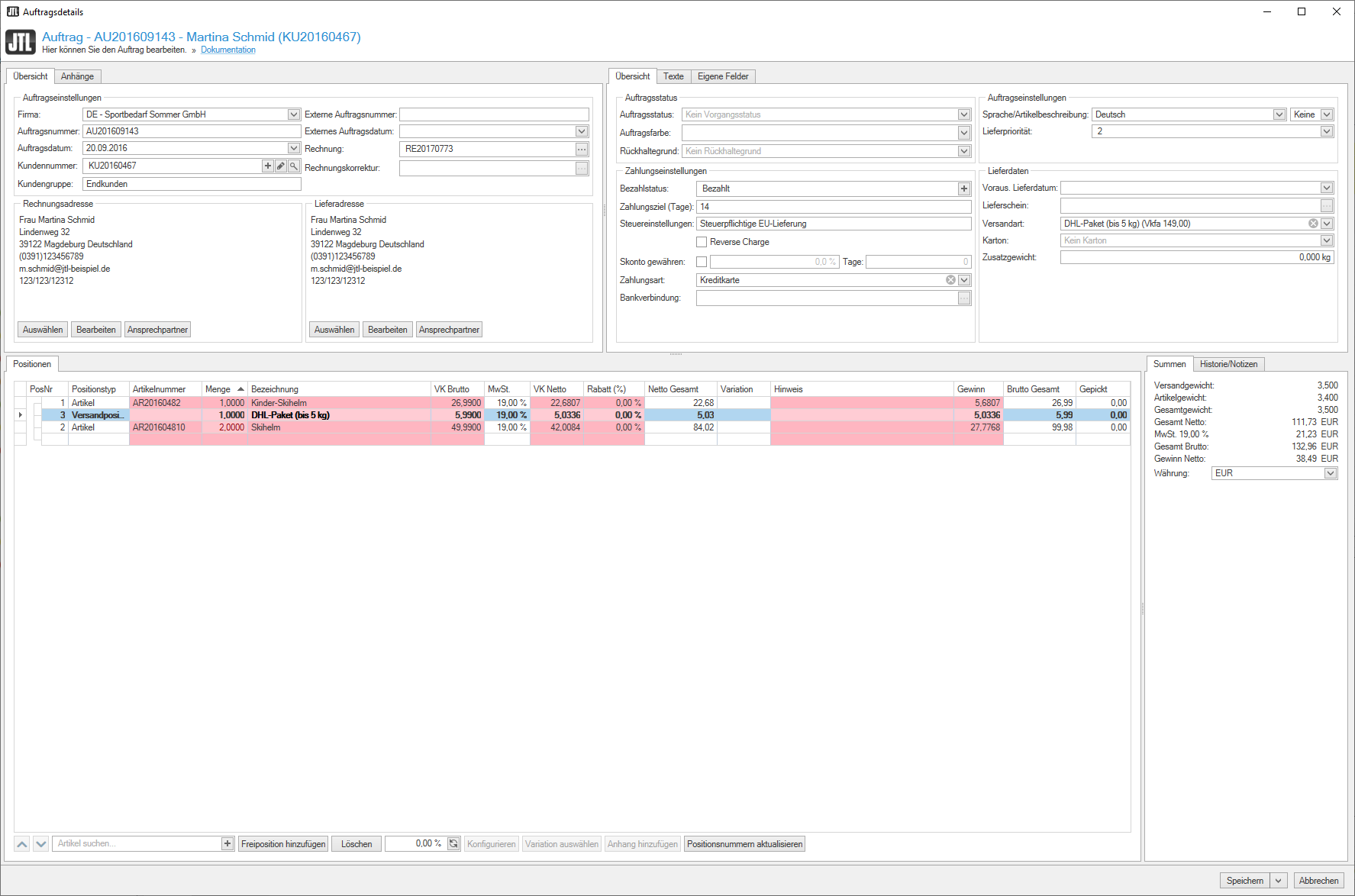The image size is (1355, 896).
Task: Enable the Reverse Charge checkbox
Action: click(x=702, y=242)
